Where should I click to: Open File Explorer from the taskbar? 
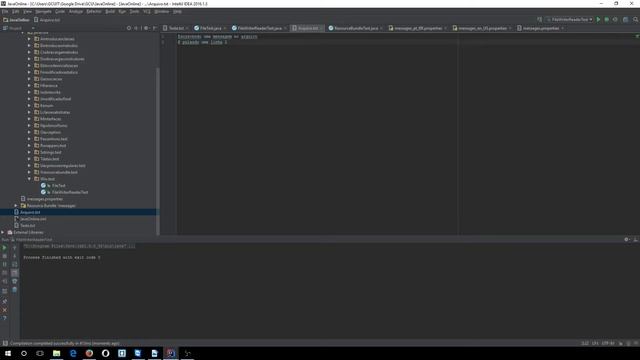point(56,353)
